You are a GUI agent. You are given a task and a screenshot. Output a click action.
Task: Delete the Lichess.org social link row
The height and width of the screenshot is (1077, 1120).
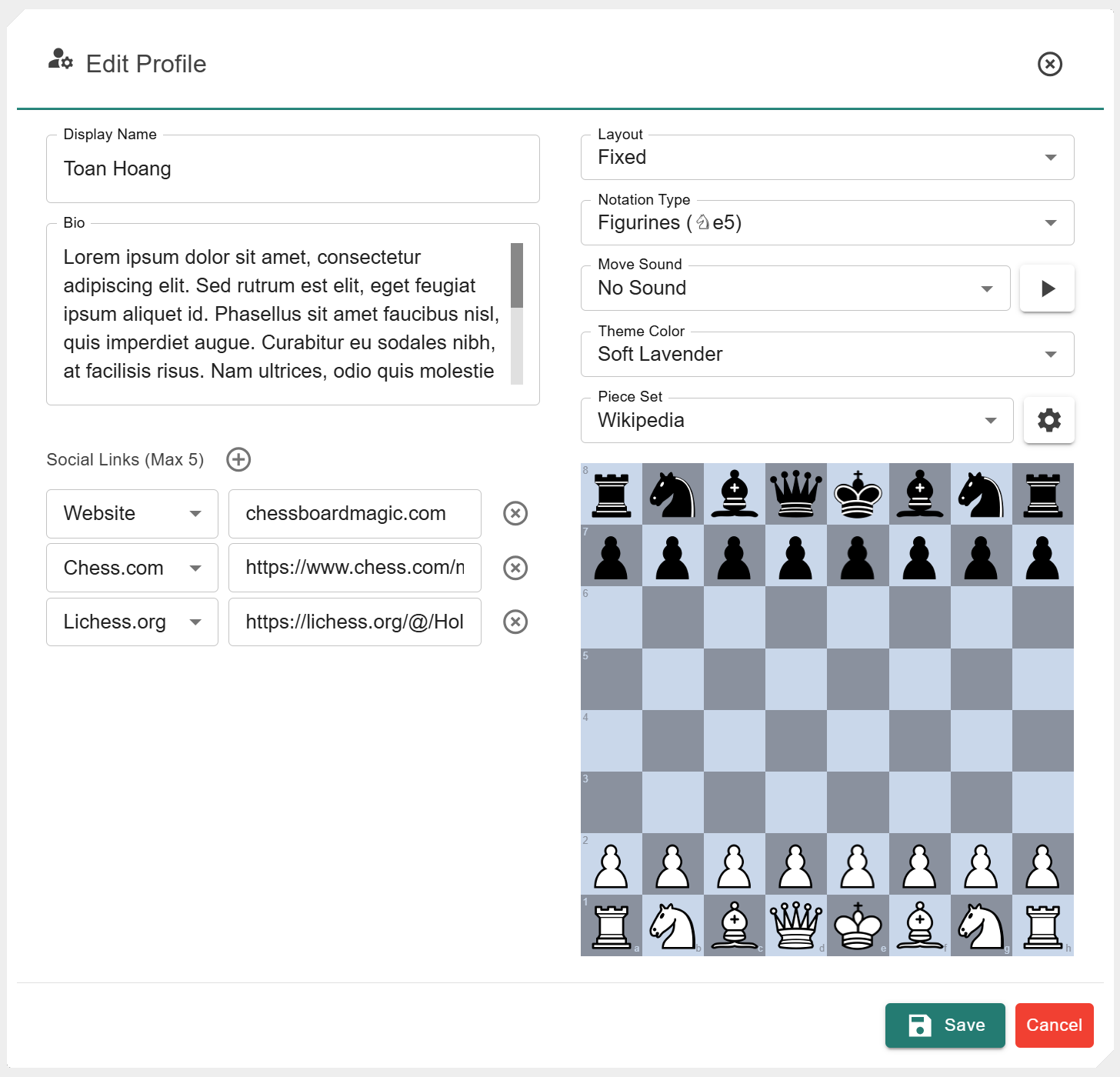[x=515, y=622]
